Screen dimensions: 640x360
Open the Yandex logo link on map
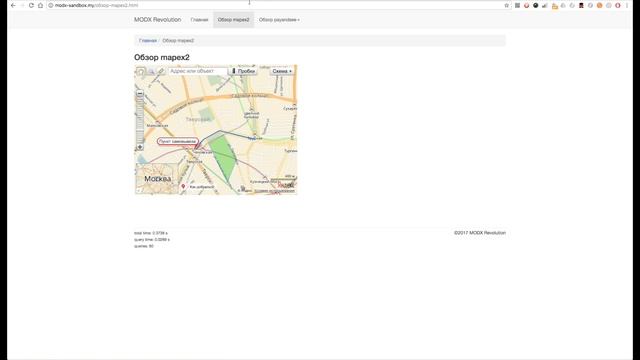[285, 185]
